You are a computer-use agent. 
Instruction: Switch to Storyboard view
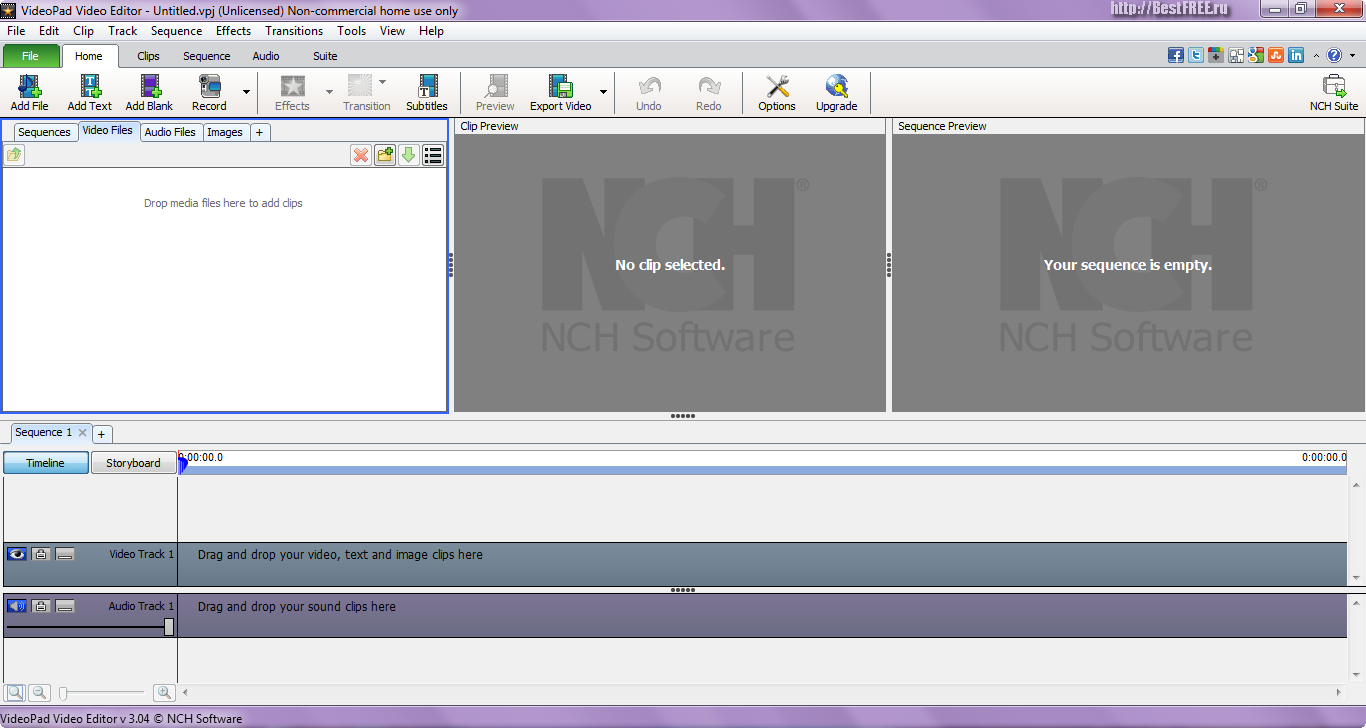click(133, 463)
